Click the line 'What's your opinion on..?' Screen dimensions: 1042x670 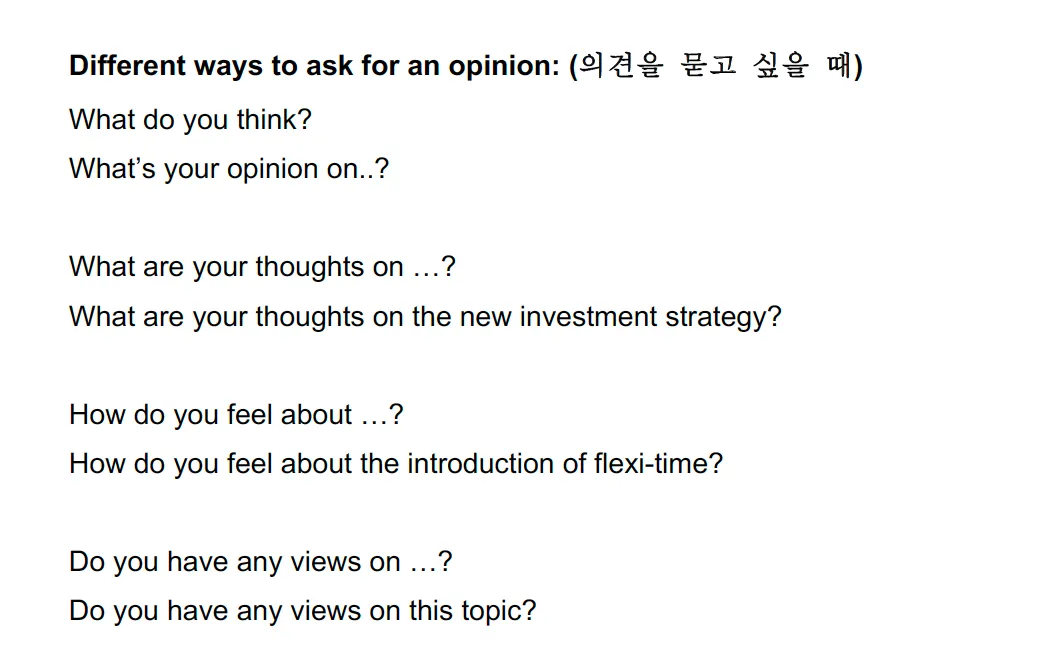[x=228, y=169]
